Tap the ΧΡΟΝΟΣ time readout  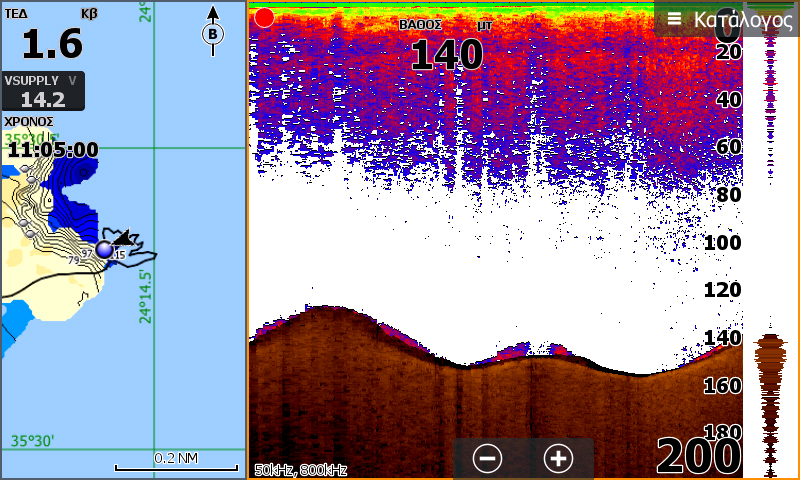[51, 140]
